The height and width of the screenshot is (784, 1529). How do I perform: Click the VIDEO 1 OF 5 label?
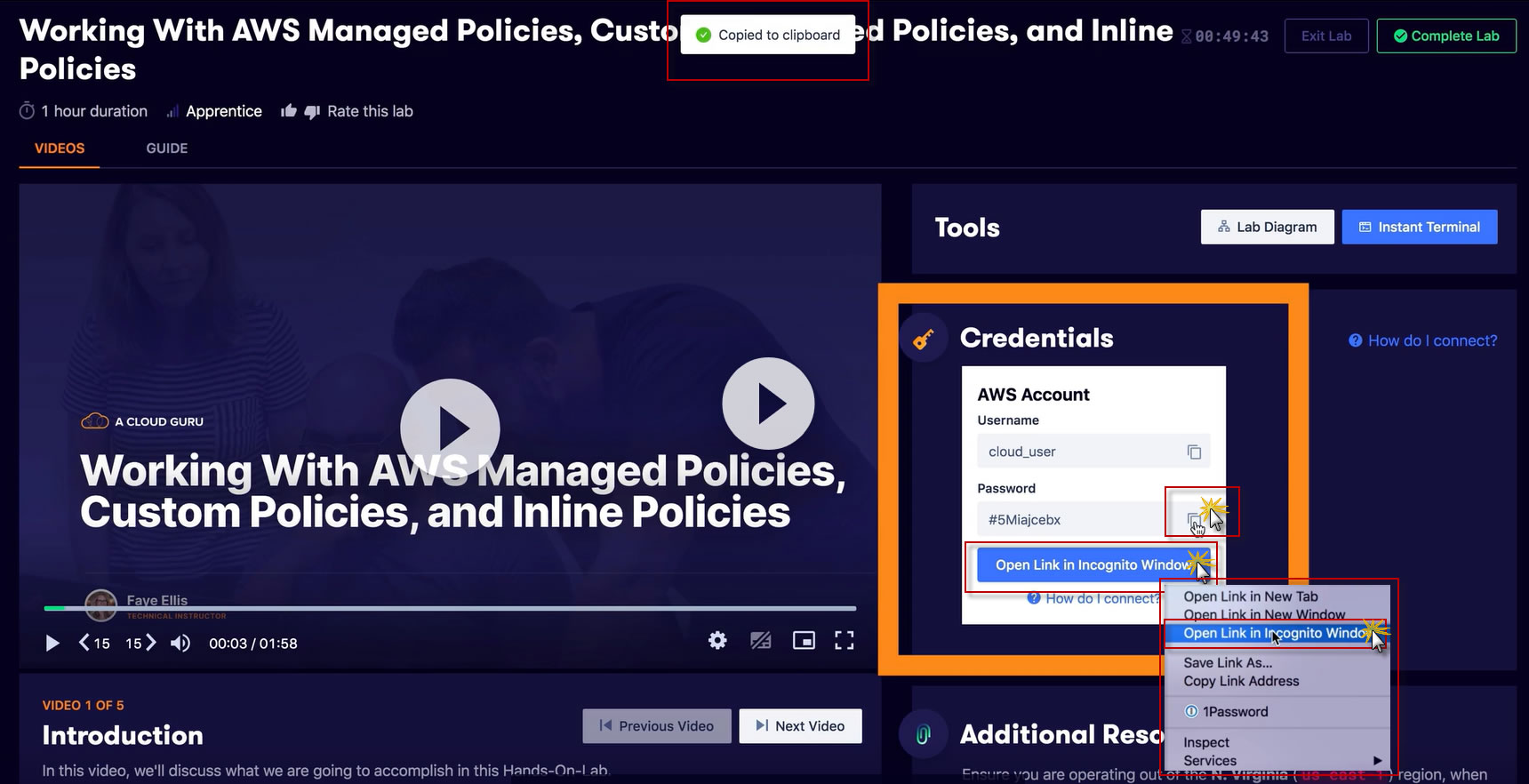click(83, 705)
